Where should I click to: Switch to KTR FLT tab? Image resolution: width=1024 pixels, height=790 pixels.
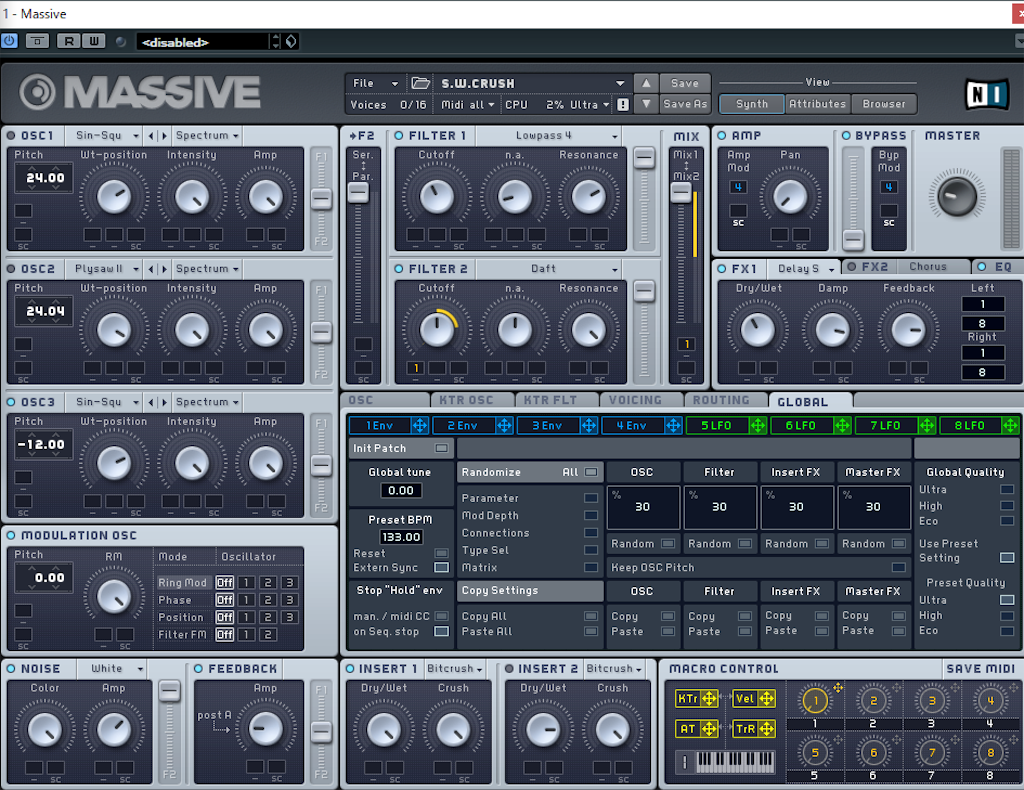coord(557,400)
